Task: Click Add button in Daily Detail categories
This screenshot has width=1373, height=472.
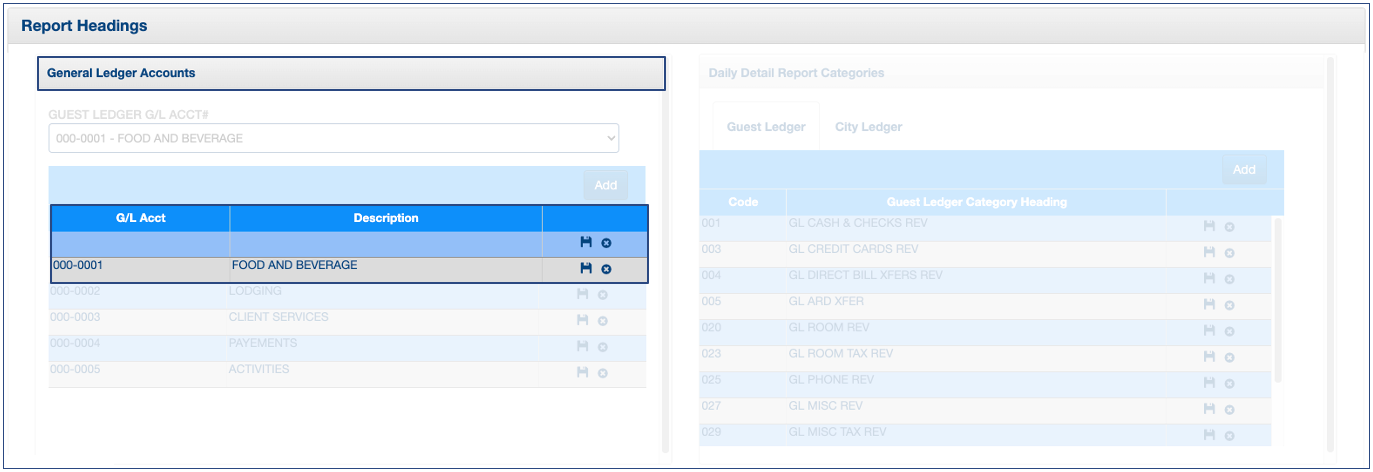Action: 1243,170
